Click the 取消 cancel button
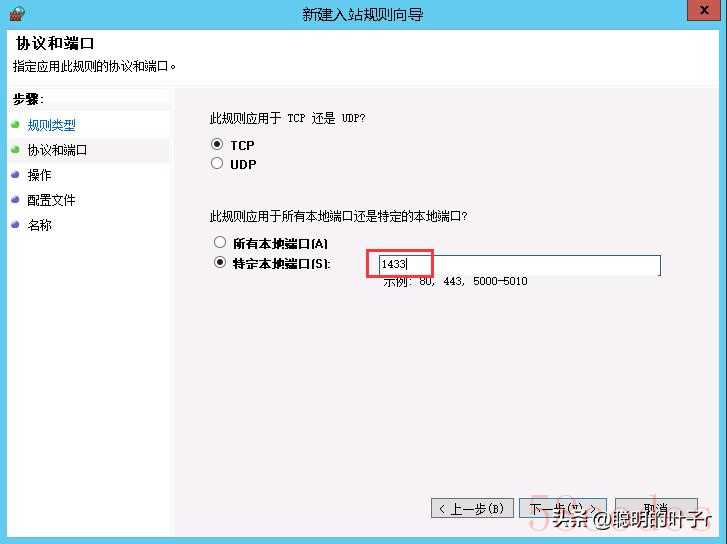This screenshot has height=544, width=727. 656,508
